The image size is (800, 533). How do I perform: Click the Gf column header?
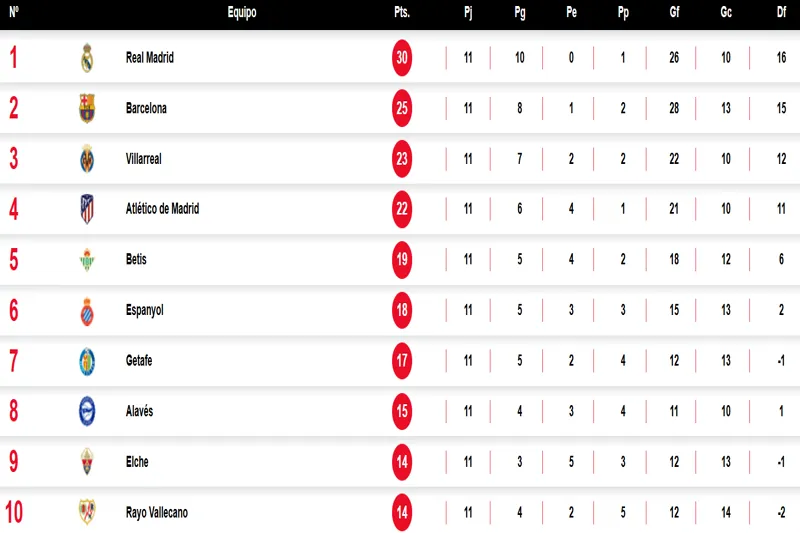(674, 13)
